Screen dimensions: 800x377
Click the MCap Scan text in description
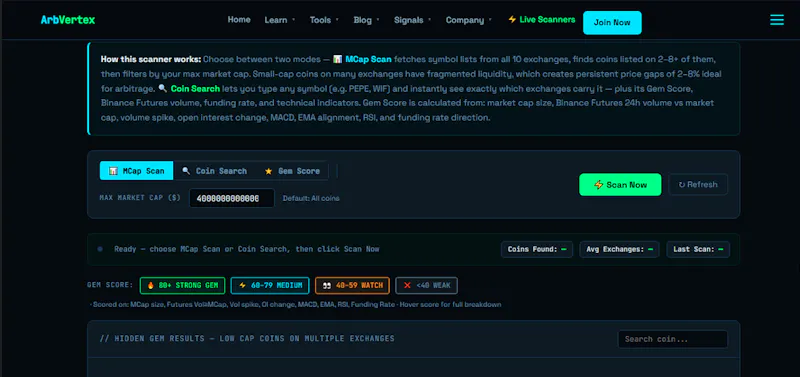coord(368,59)
